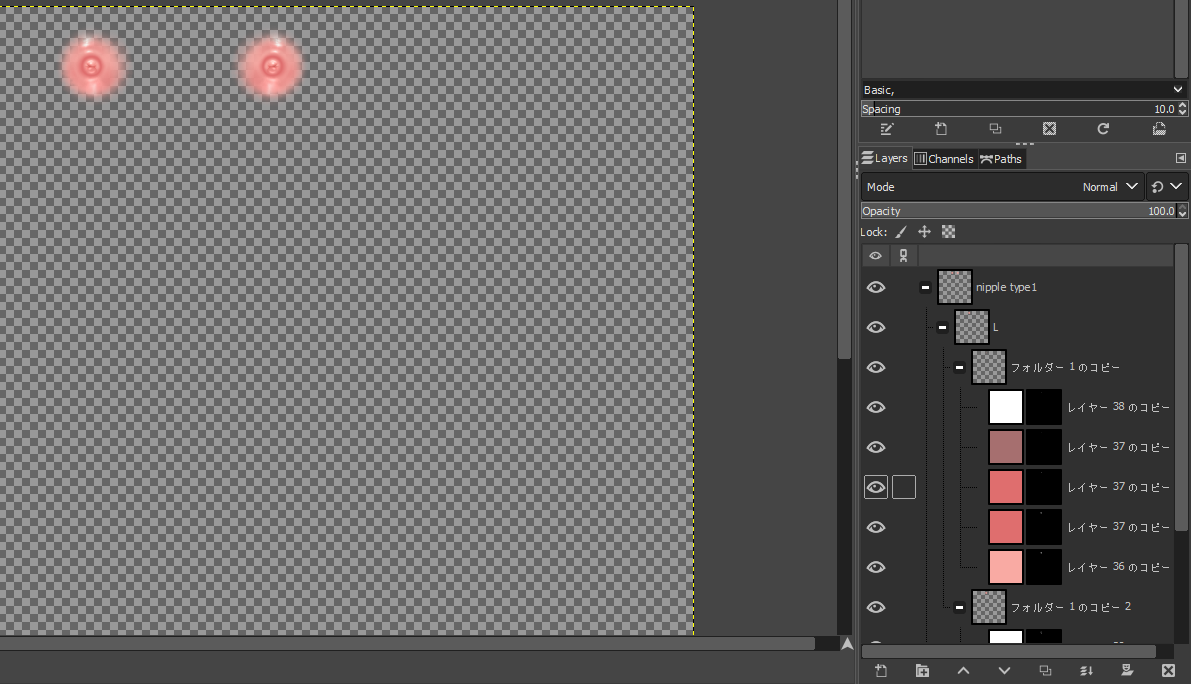This screenshot has height=684, width=1191.
Task: Collapse the フォルダー 1 のコピー group
Action: 959,367
